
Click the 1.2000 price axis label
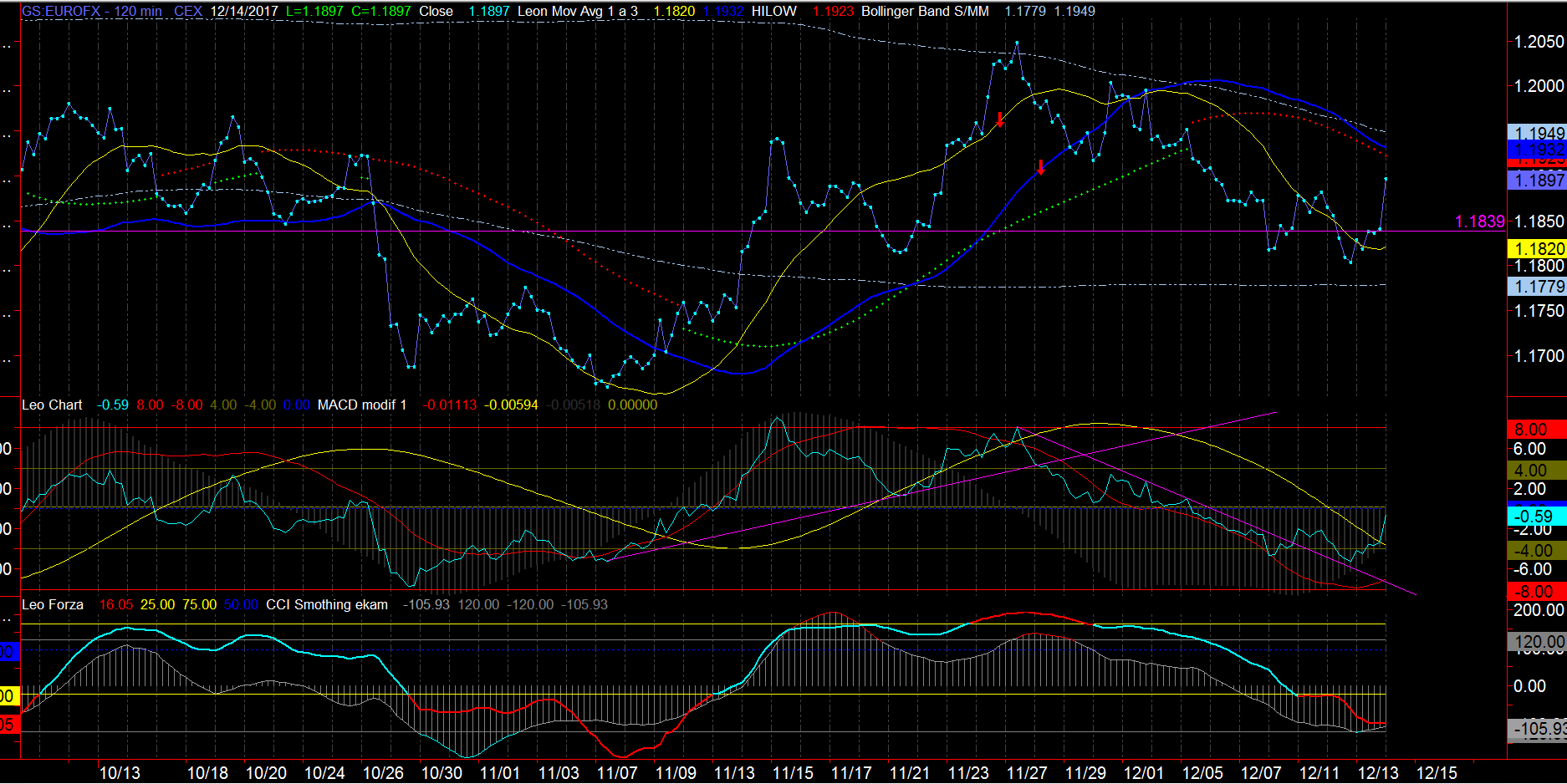tap(1539, 85)
